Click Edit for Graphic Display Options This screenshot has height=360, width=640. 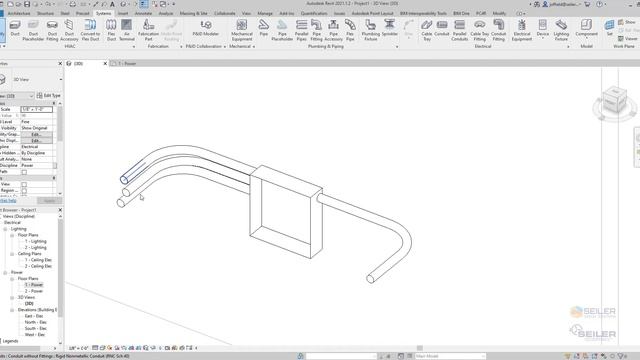point(36,140)
